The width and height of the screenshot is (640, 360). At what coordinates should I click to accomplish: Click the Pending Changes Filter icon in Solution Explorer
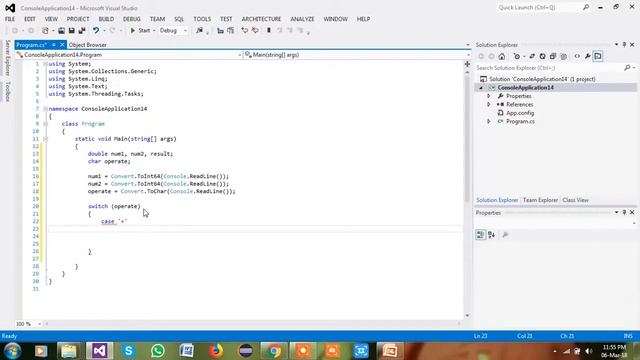(x=518, y=57)
